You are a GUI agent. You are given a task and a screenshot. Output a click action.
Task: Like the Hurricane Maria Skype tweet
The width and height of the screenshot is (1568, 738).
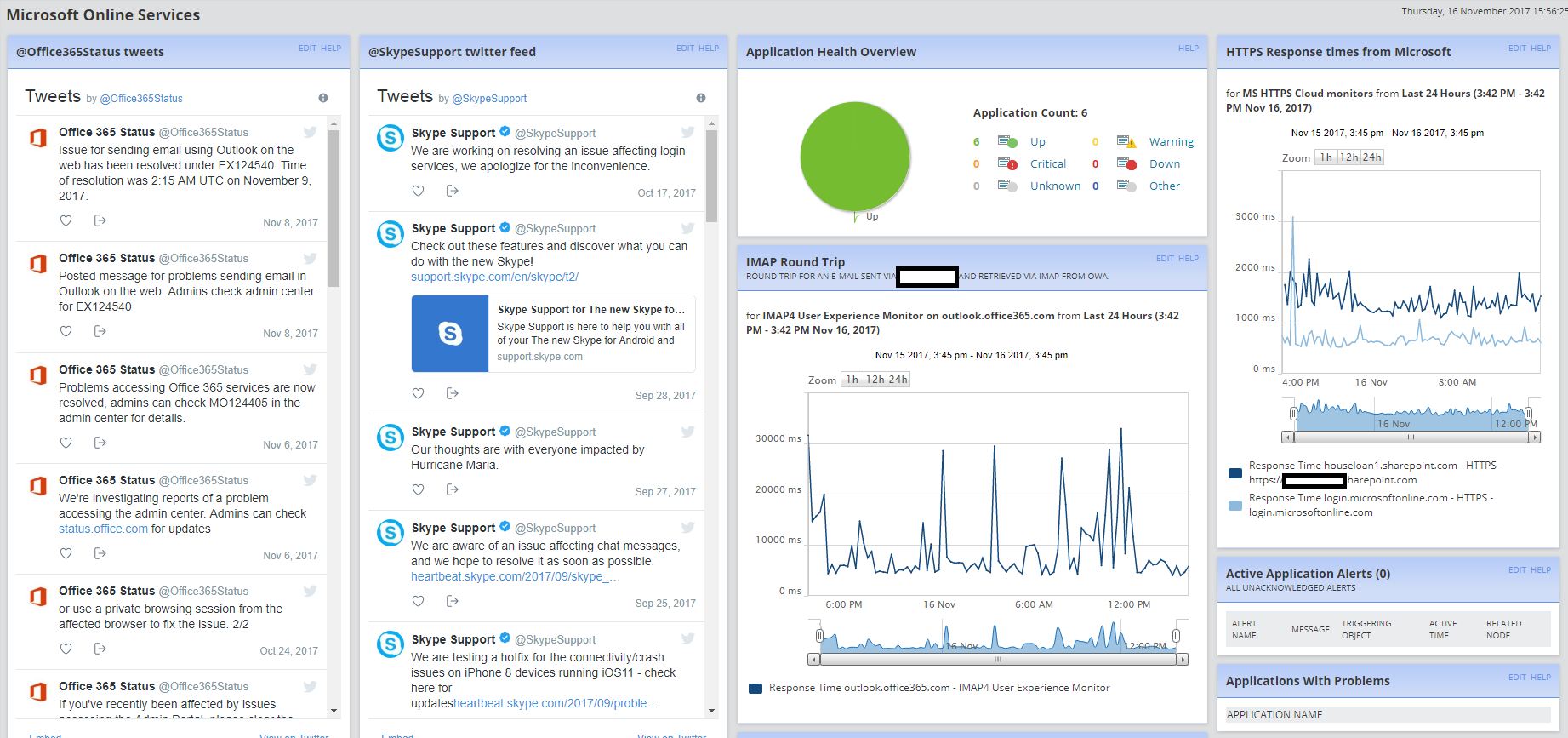tap(418, 489)
